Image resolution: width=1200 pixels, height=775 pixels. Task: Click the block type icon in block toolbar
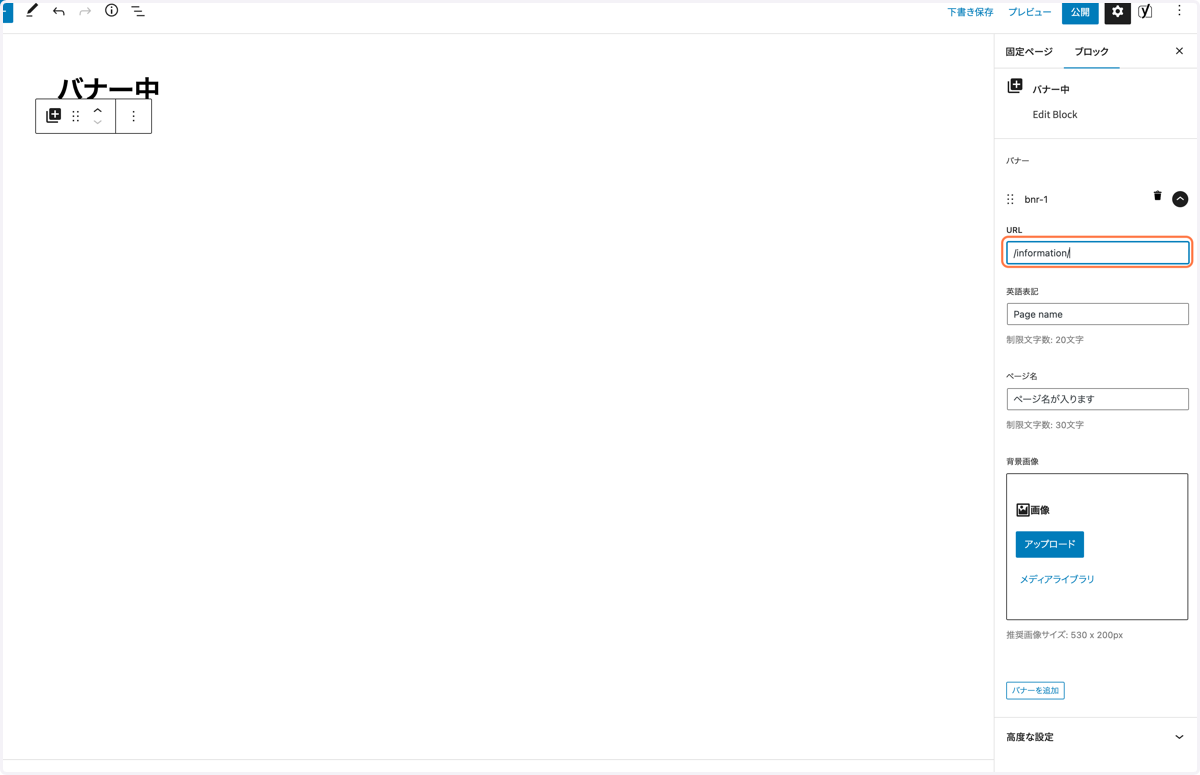click(54, 116)
